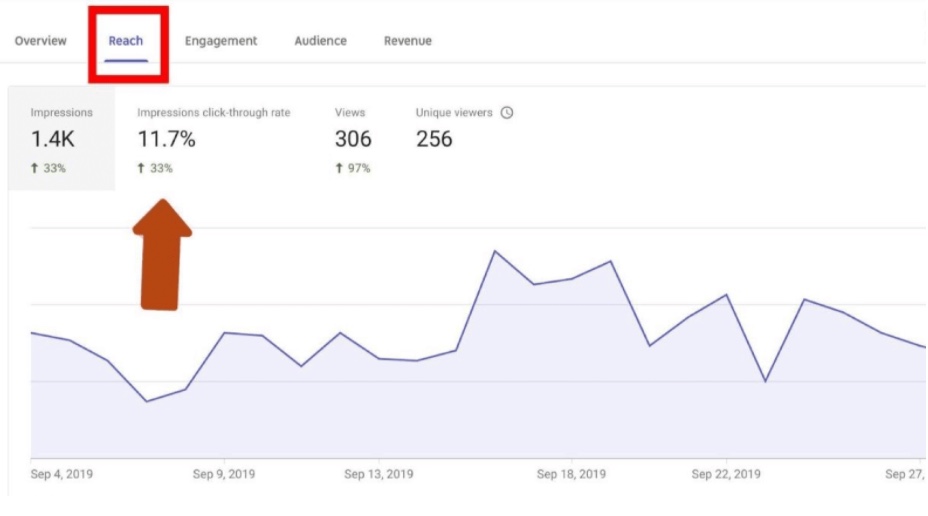The height and width of the screenshot is (516, 928).
Task: Click the Sep 22, 2019 axis label
Action: tap(726, 474)
